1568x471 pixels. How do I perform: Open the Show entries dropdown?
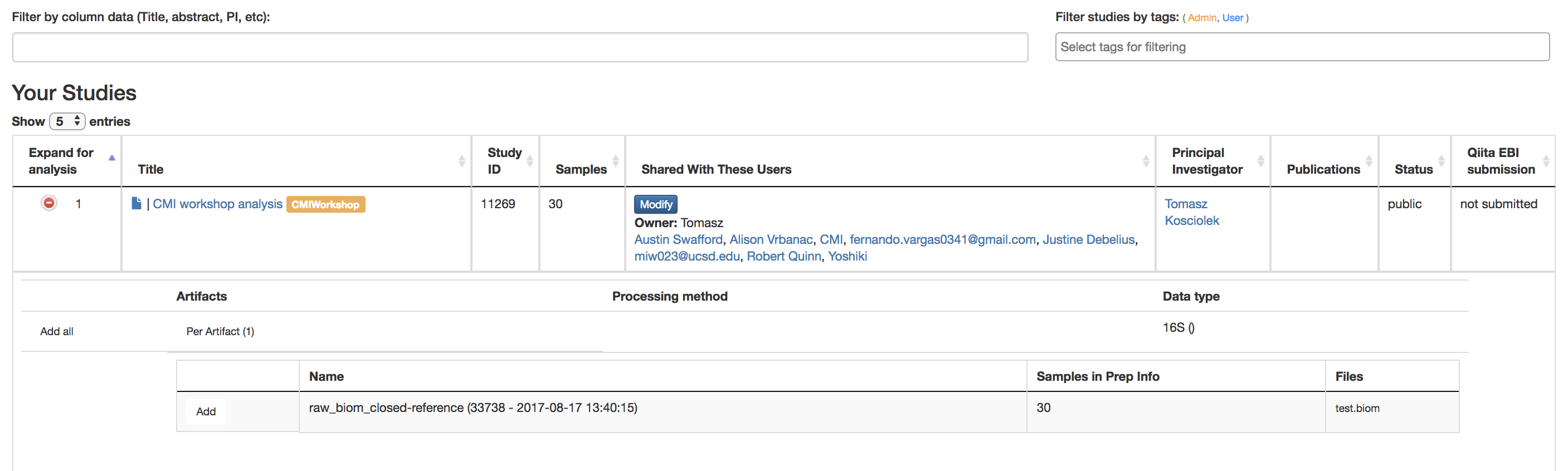coord(67,121)
